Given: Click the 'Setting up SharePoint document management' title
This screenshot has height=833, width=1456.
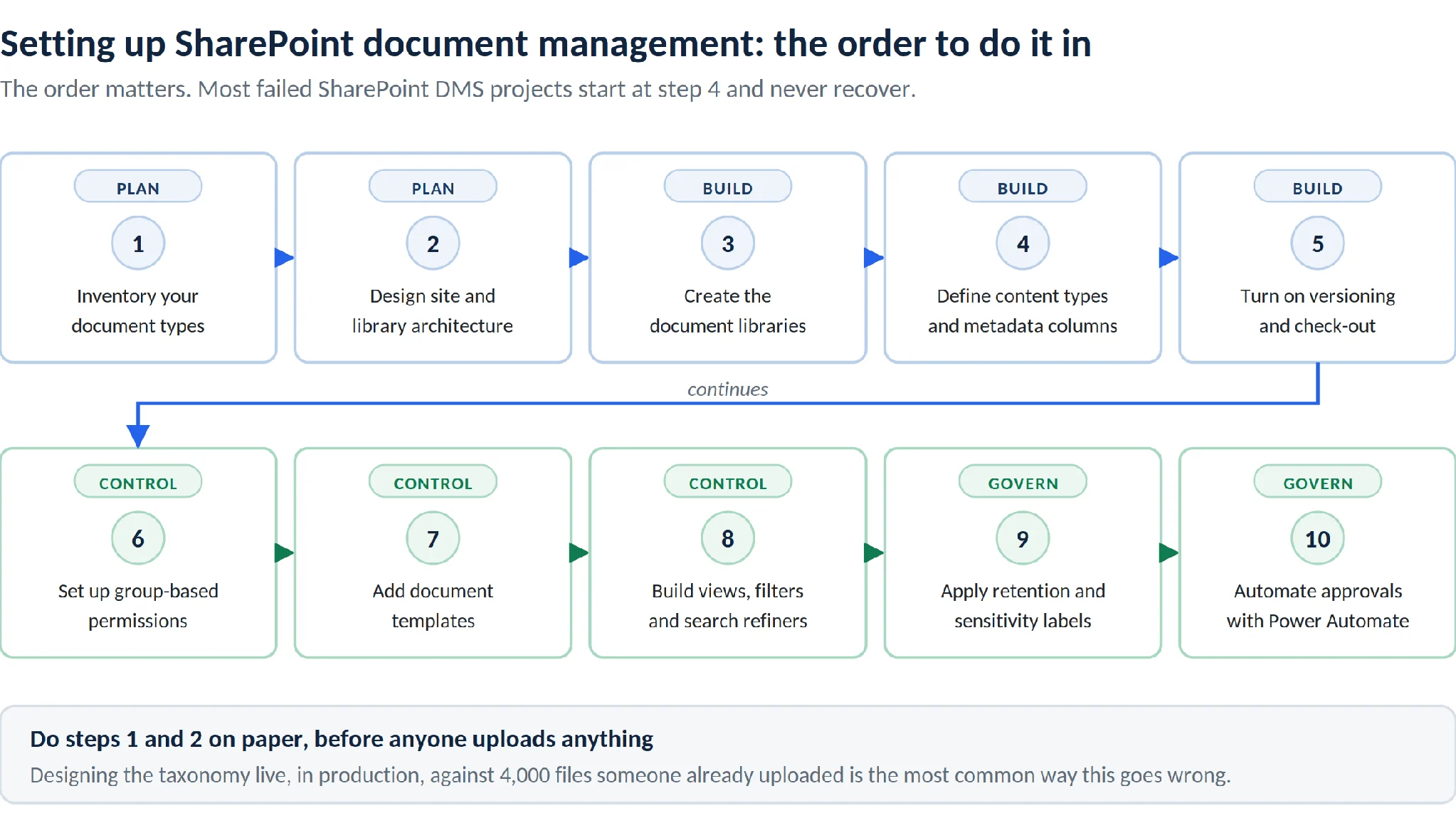Looking at the screenshot, I should (546, 44).
